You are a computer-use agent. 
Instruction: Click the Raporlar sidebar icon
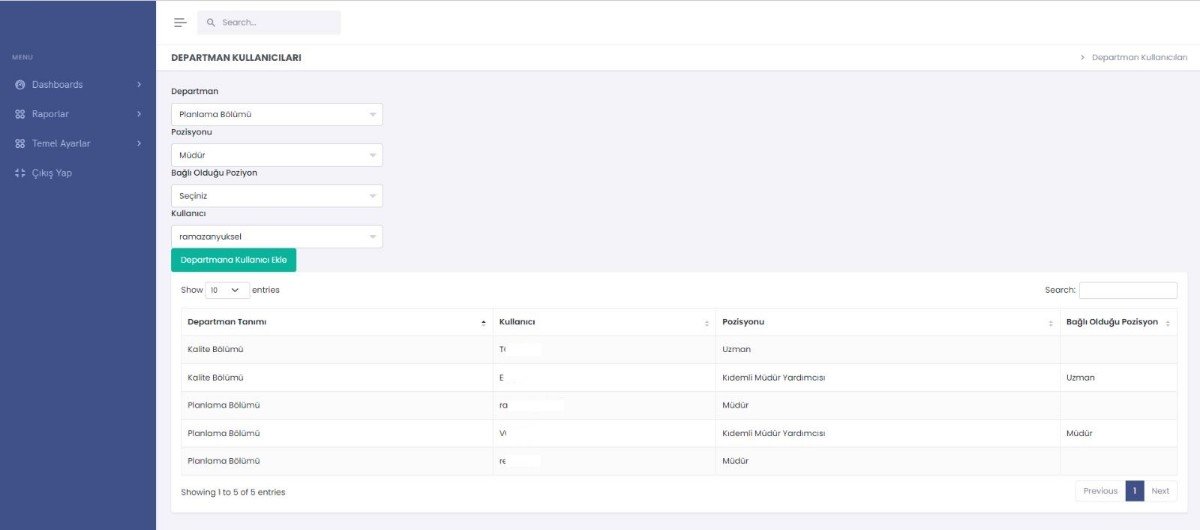point(20,114)
